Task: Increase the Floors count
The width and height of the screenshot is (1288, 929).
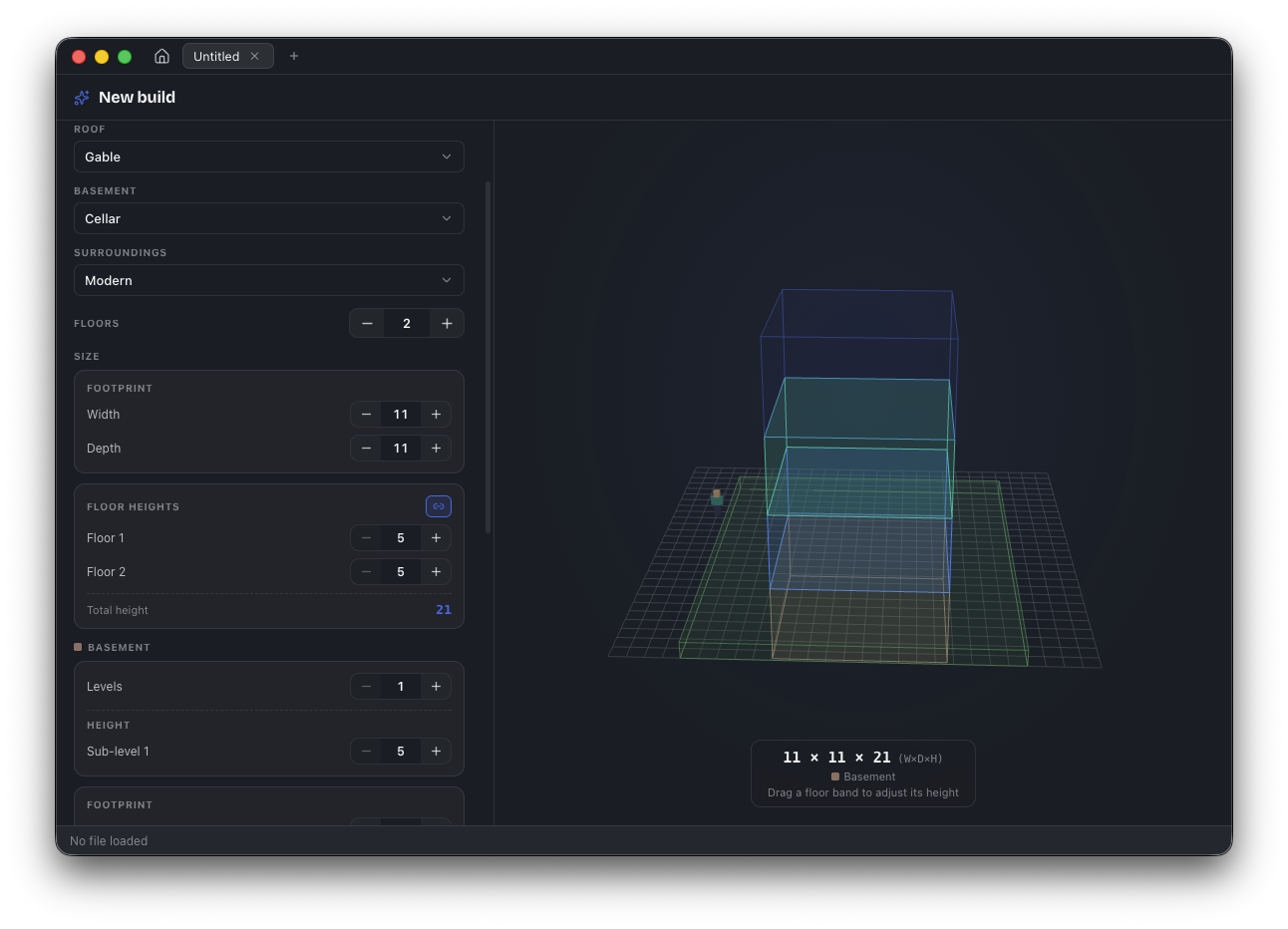Action: [447, 323]
